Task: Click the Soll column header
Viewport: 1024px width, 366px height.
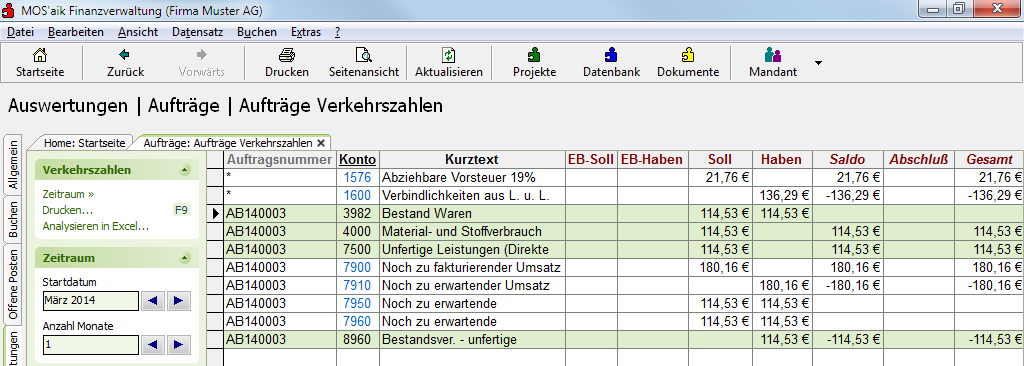Action: [720, 159]
